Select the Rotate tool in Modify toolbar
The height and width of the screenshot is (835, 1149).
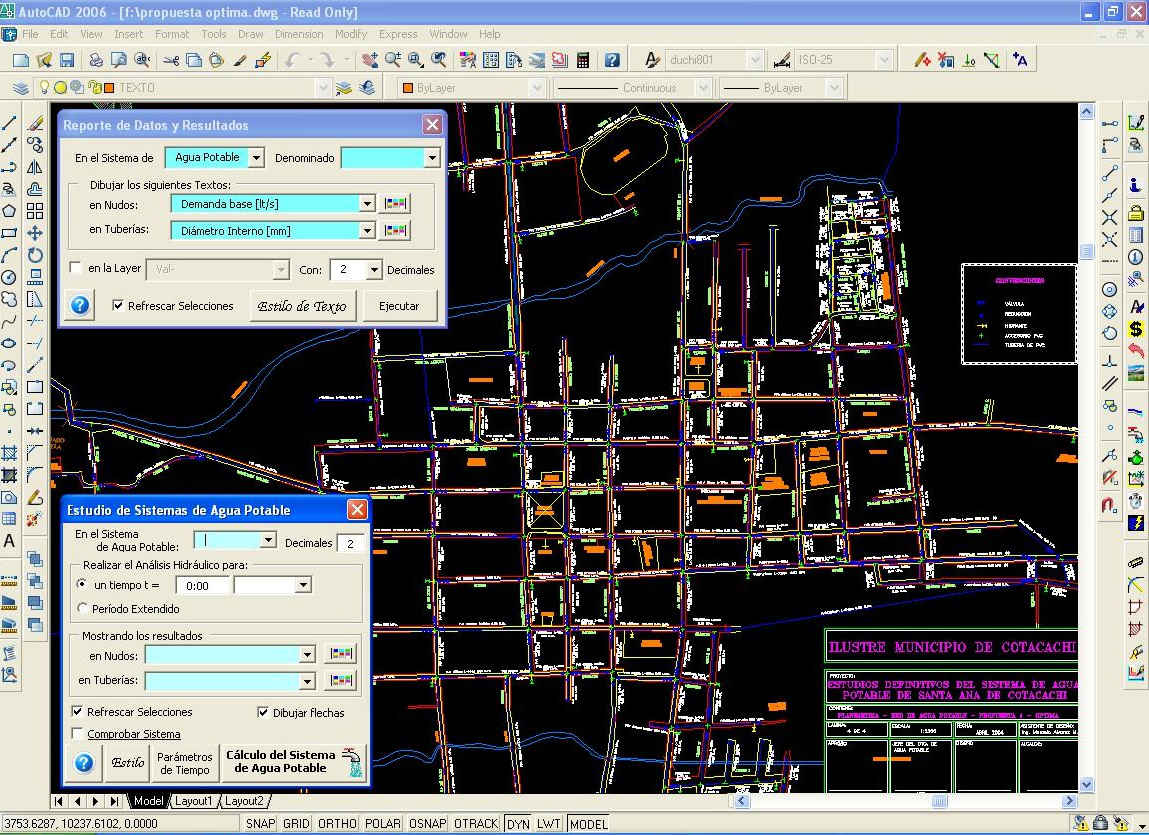(35, 255)
